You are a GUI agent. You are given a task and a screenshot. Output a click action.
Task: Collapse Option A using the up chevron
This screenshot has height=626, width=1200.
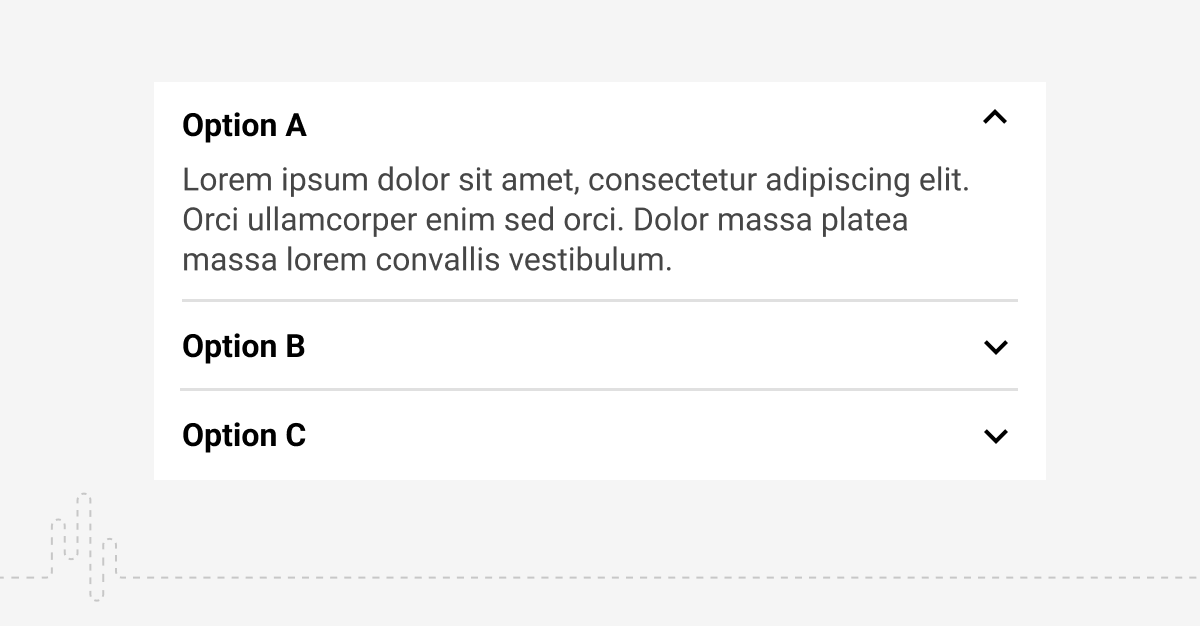(x=995, y=118)
